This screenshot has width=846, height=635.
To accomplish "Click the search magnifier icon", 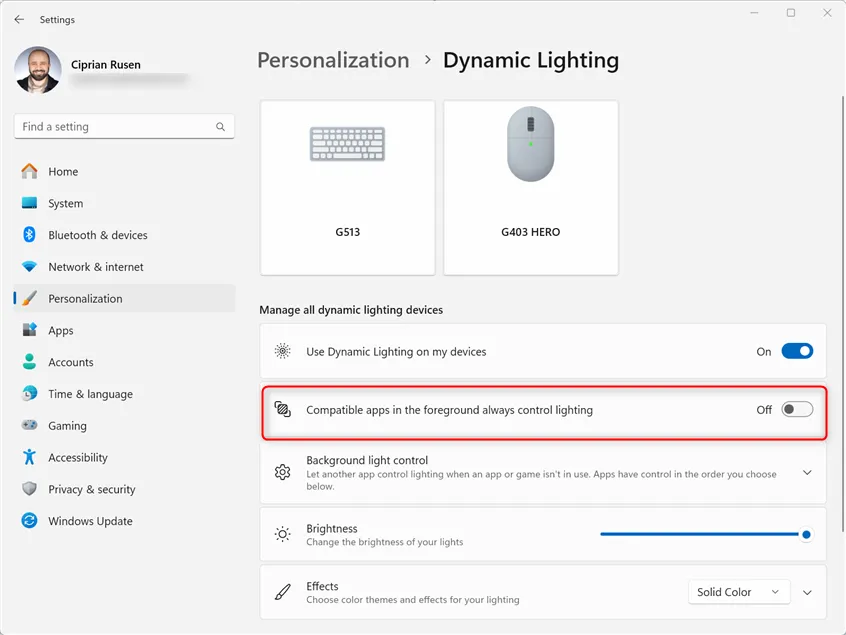I will [x=220, y=127].
